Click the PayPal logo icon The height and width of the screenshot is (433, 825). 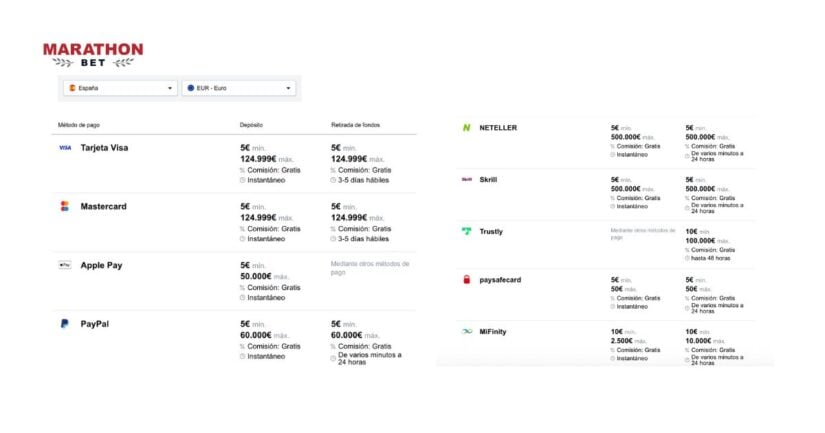[x=65, y=324]
